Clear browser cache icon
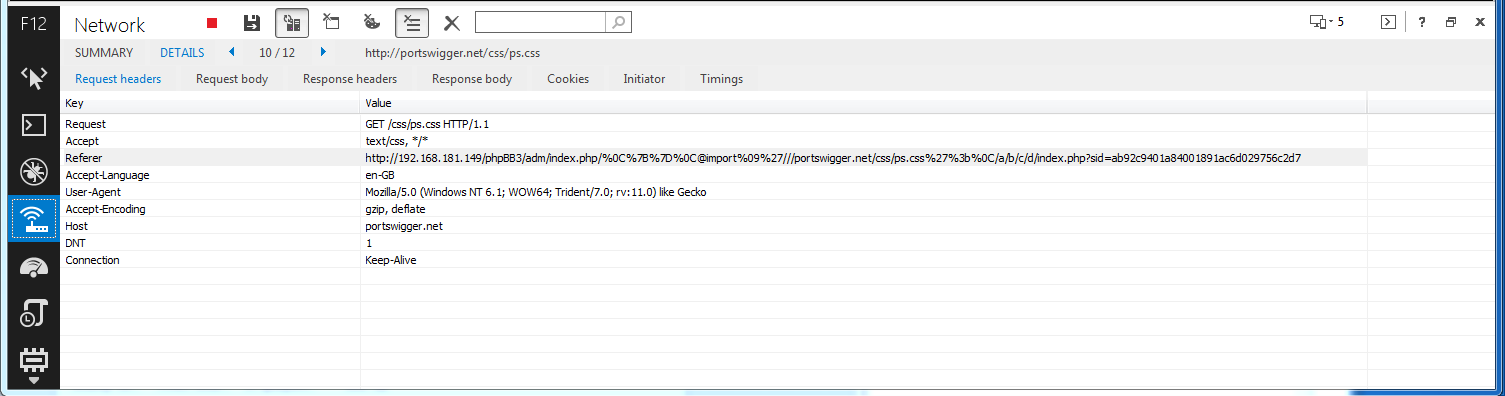The height and width of the screenshot is (396, 1505). pyautogui.click(x=332, y=22)
